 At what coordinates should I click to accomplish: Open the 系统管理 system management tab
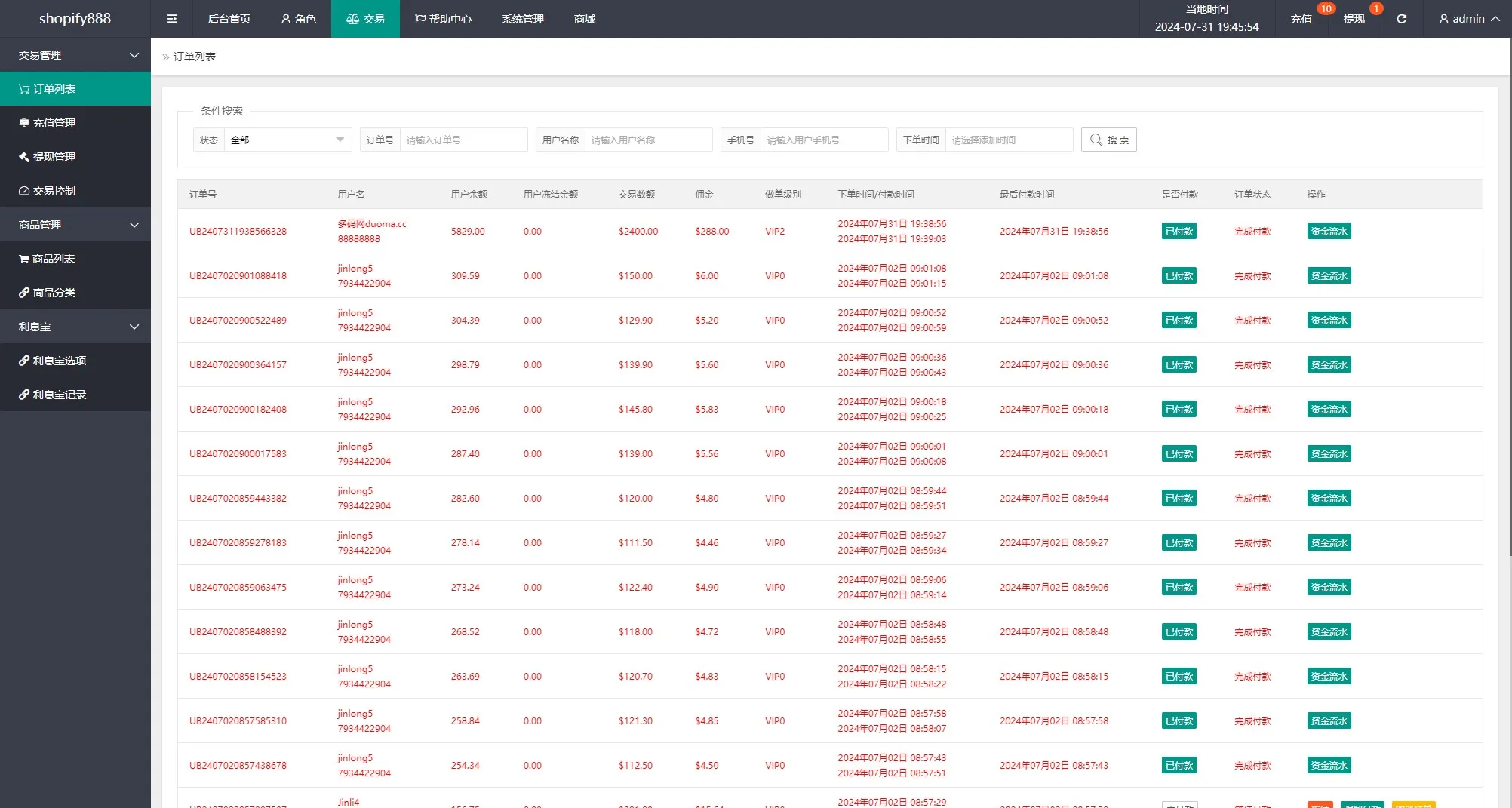click(523, 19)
